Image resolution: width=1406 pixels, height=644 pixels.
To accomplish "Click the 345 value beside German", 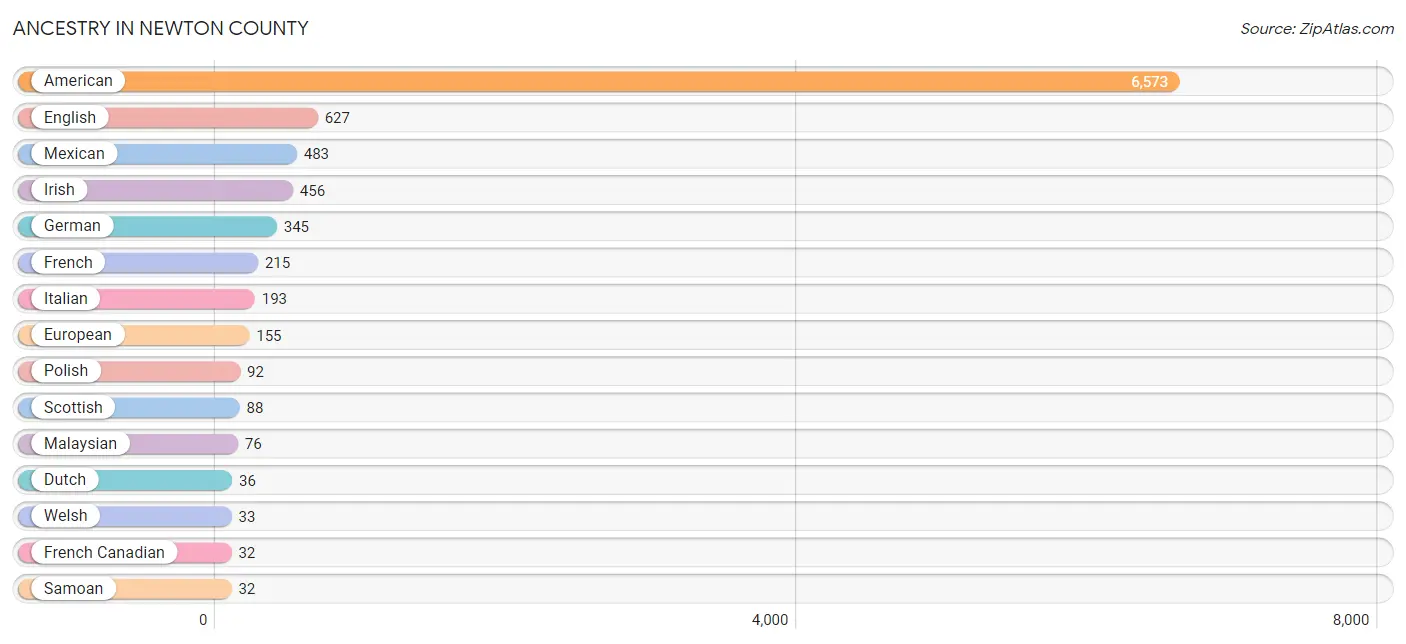I will [x=296, y=227].
